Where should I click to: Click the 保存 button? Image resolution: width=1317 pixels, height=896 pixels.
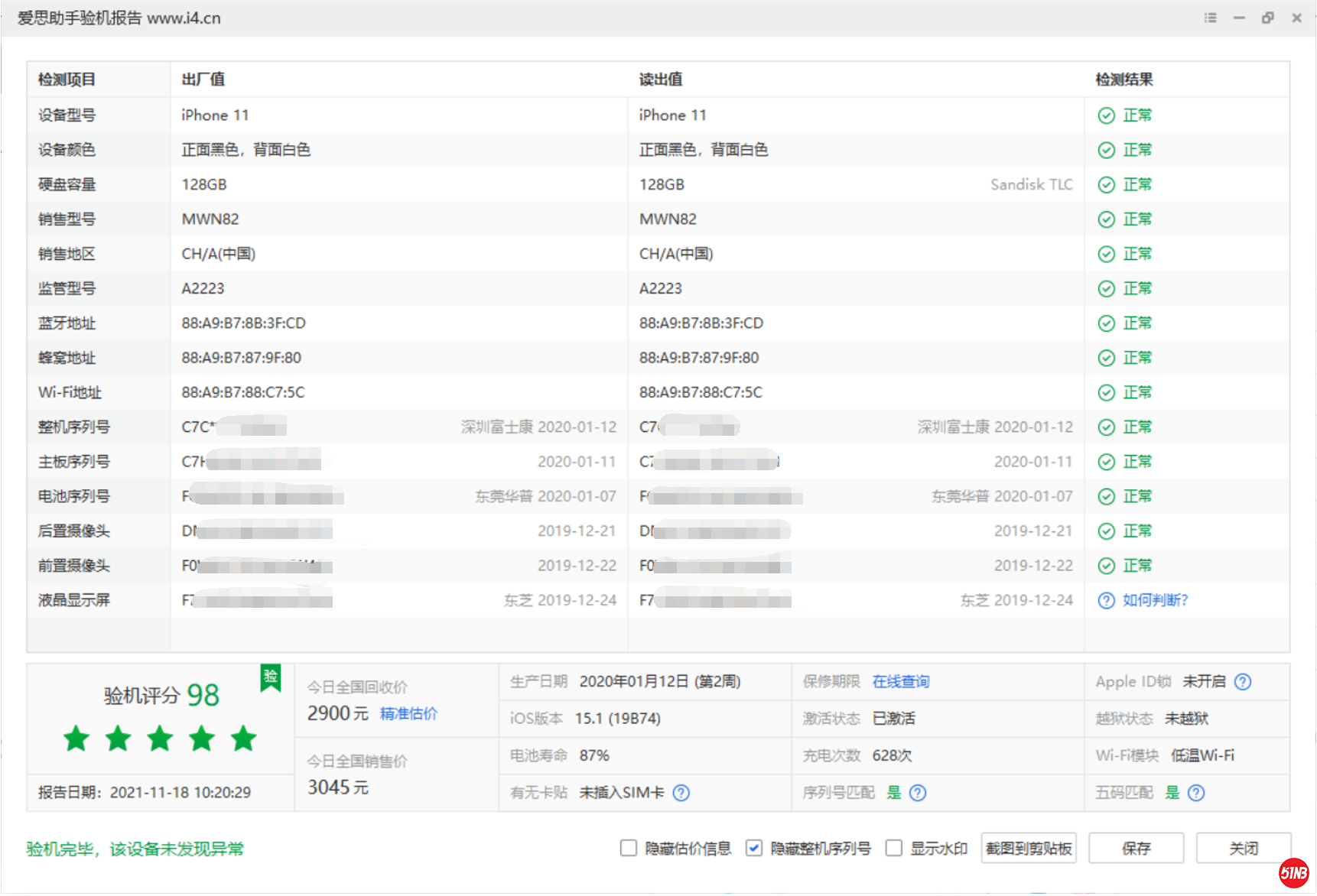[1136, 849]
